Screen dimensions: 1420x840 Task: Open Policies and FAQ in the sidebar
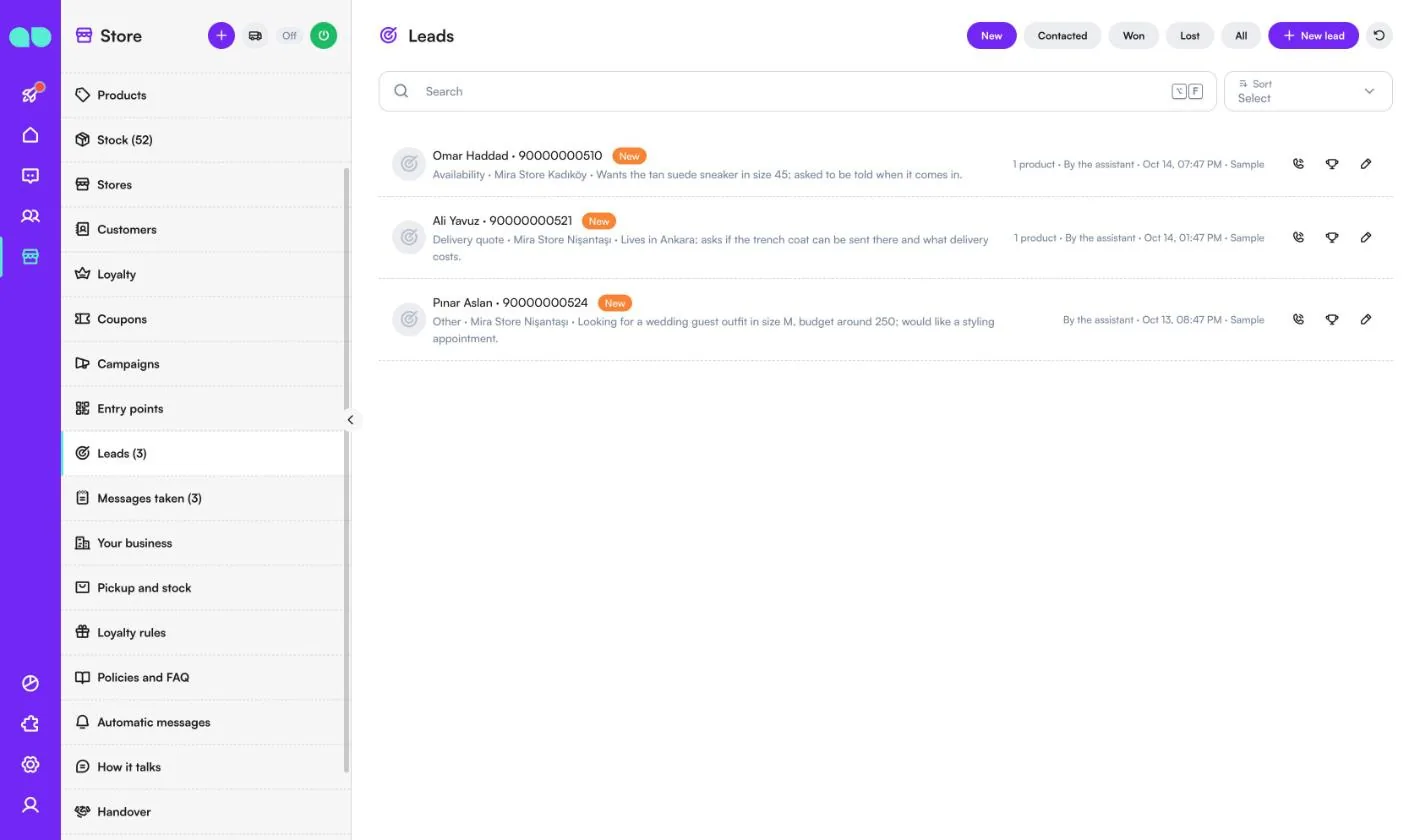tap(206, 677)
